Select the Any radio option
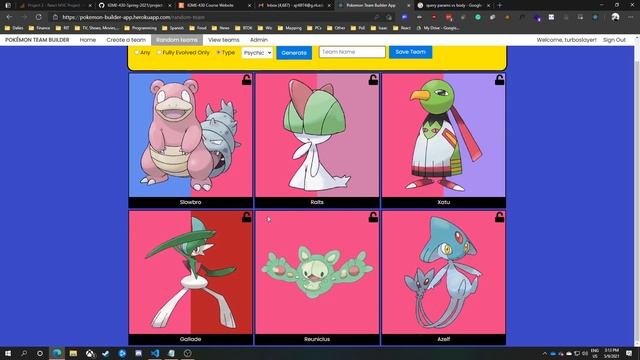Viewport: 640px width, 360px height. point(137,53)
